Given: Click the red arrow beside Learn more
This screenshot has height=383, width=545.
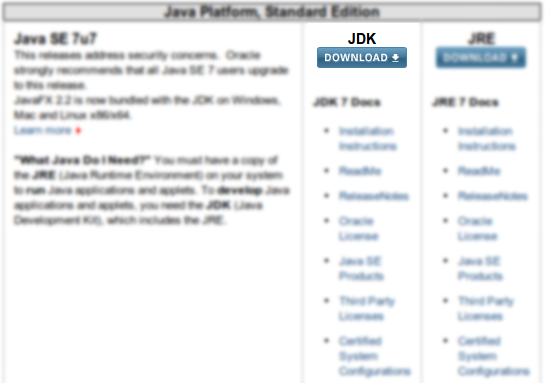Looking at the screenshot, I should coord(79,131).
